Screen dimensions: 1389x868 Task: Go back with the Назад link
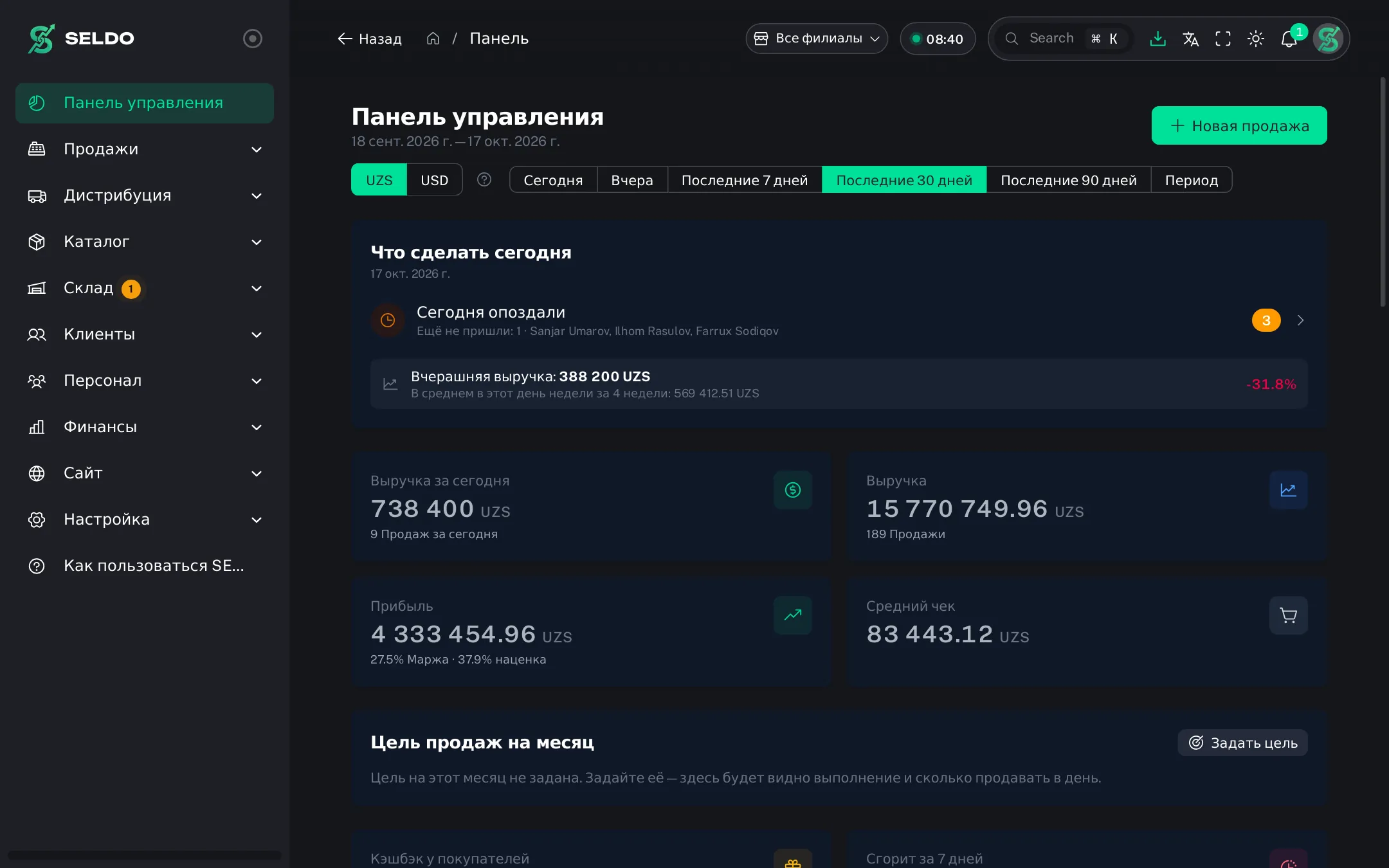[370, 39]
